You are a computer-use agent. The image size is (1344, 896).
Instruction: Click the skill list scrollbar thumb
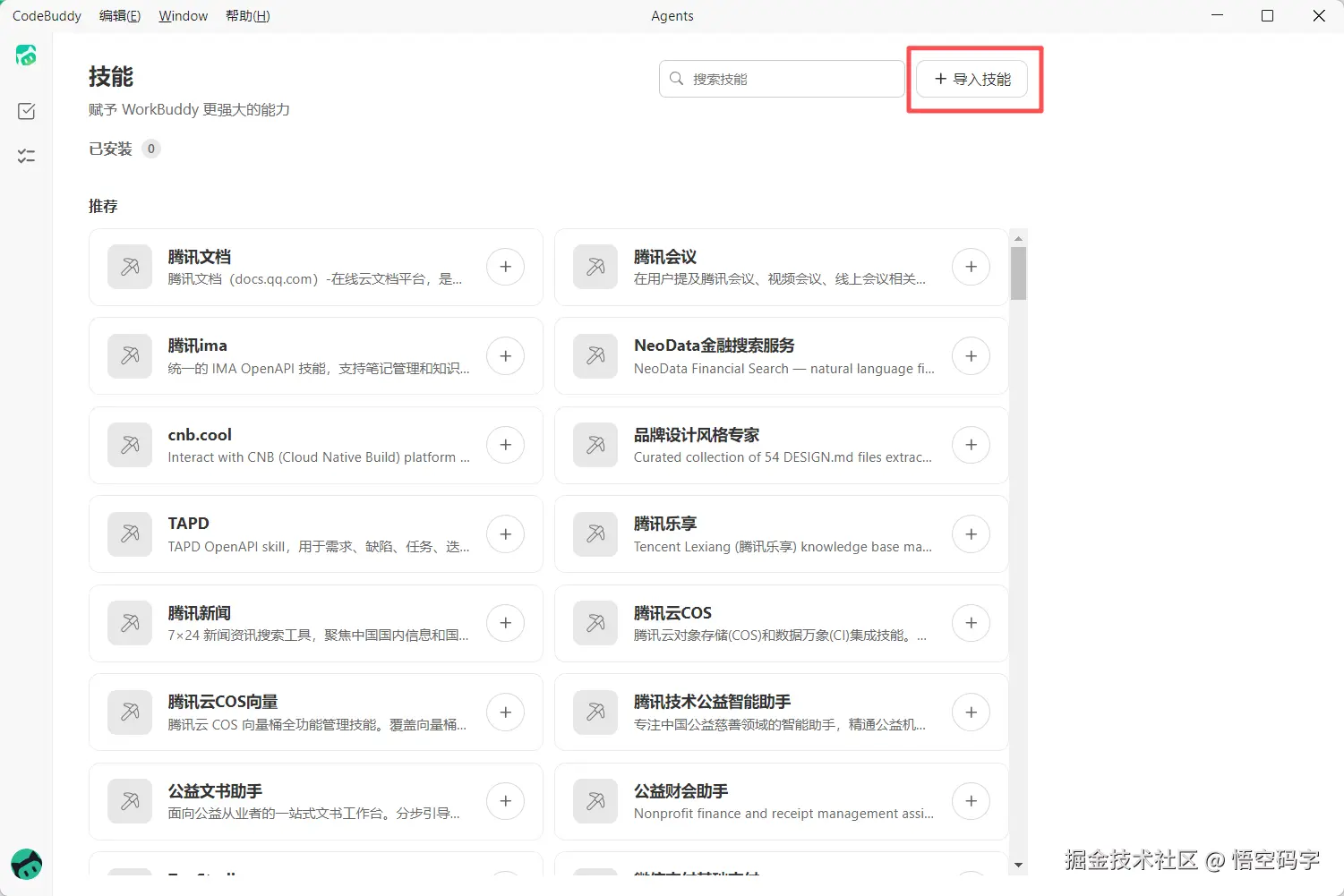tap(1018, 273)
